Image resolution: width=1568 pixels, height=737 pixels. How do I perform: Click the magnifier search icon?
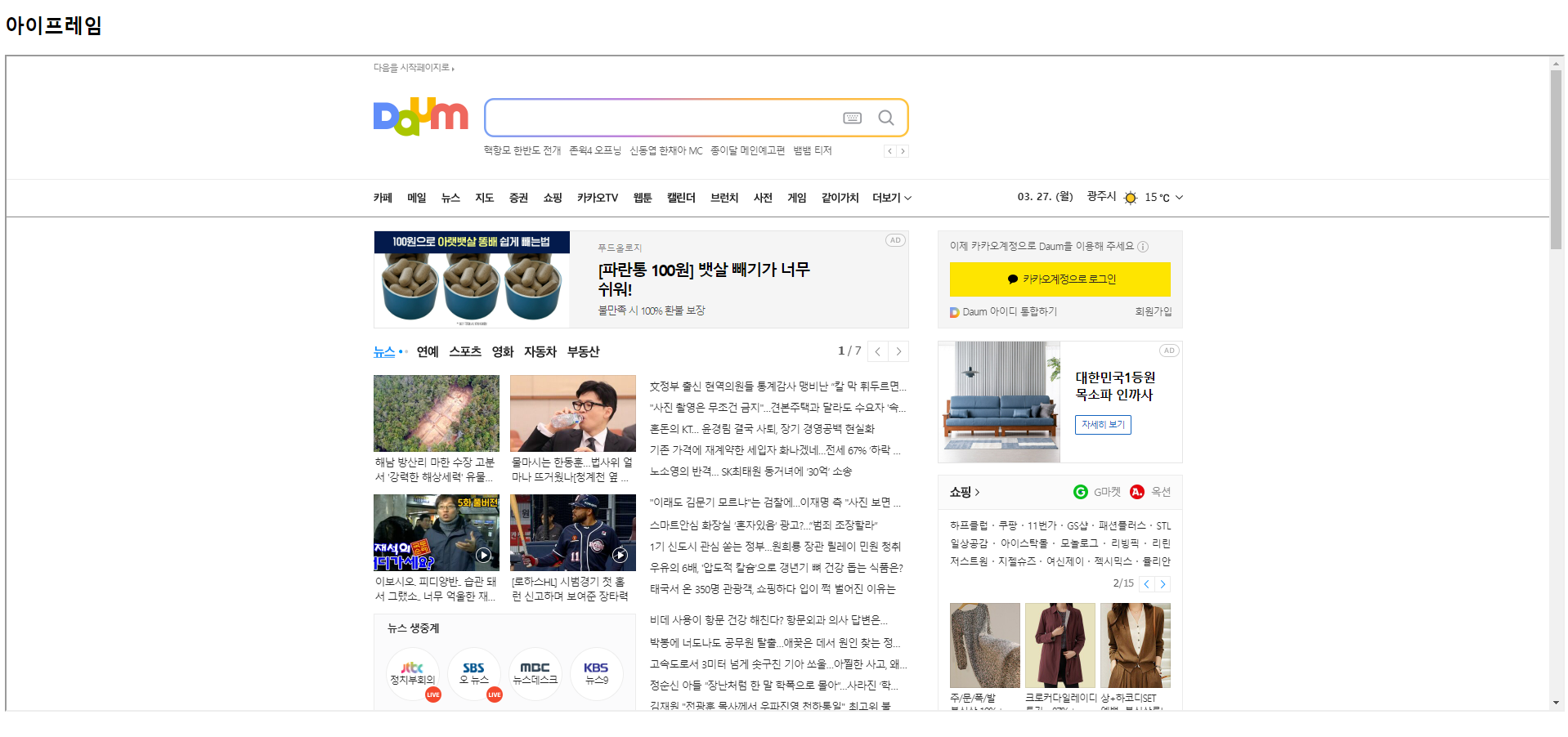tap(885, 118)
